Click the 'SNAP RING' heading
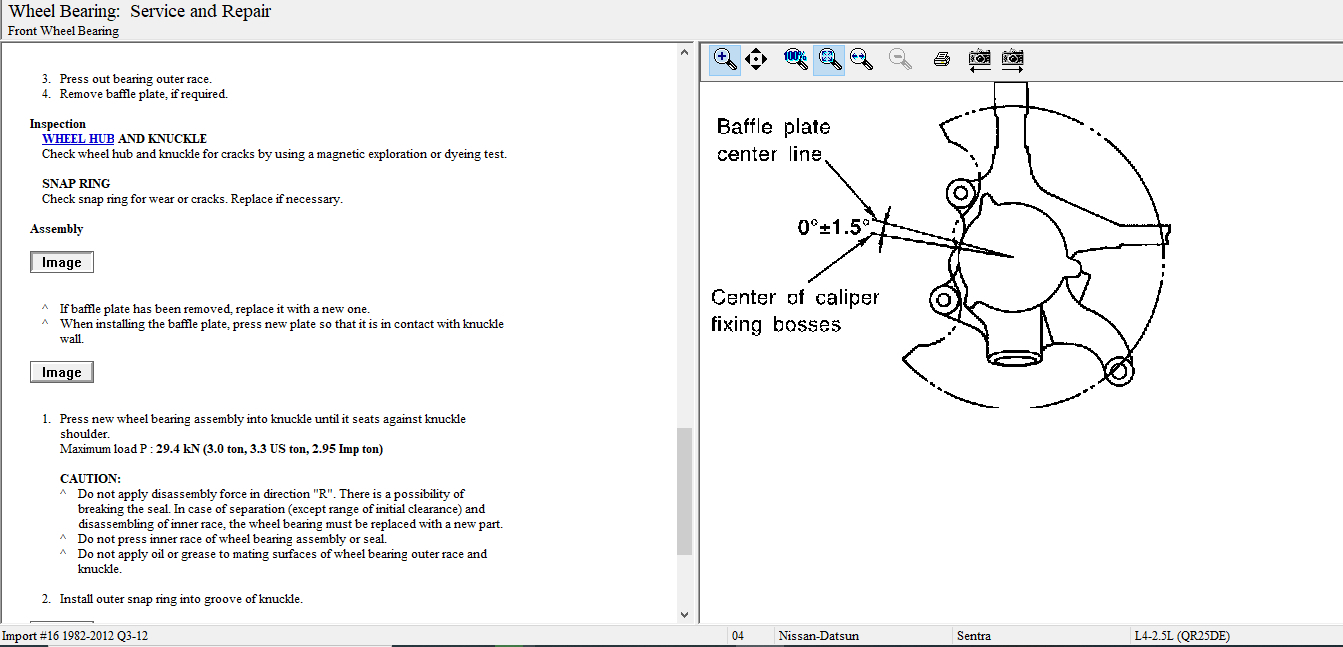The width and height of the screenshot is (1343, 647). point(76,184)
